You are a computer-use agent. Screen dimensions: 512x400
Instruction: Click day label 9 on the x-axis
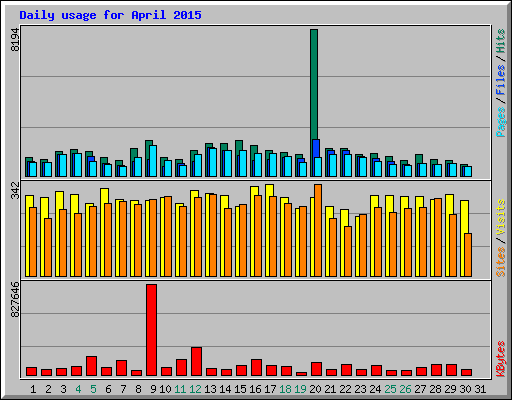(x=153, y=389)
